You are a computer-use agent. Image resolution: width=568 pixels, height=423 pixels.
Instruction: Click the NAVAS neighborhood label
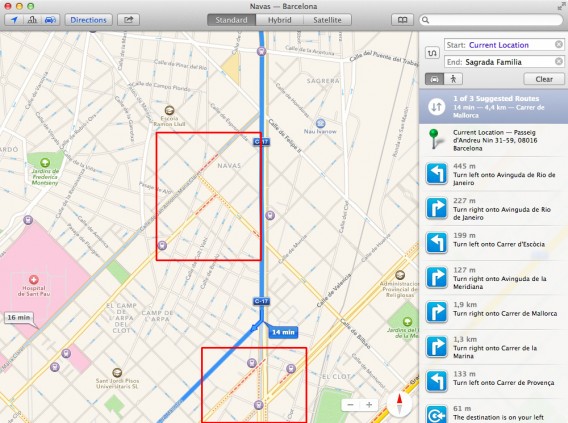pos(229,166)
